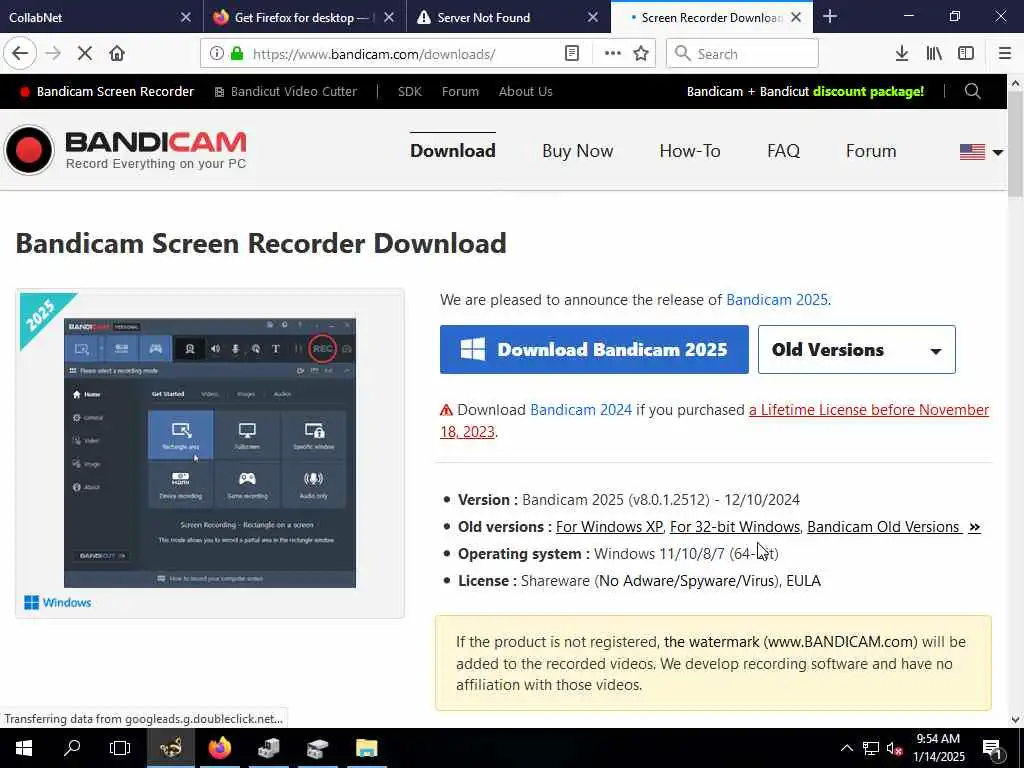
Task: Open the FAQ nav item
Action: (x=783, y=151)
